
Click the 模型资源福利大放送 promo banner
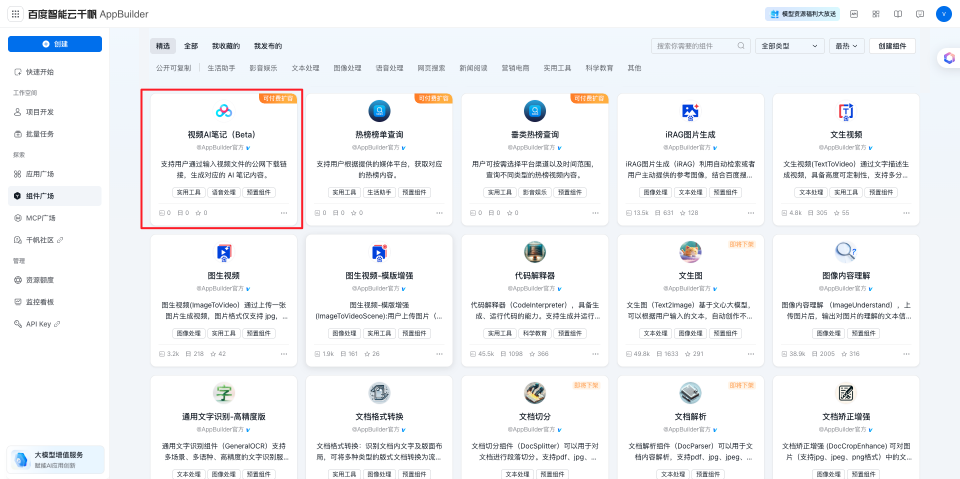pos(801,13)
